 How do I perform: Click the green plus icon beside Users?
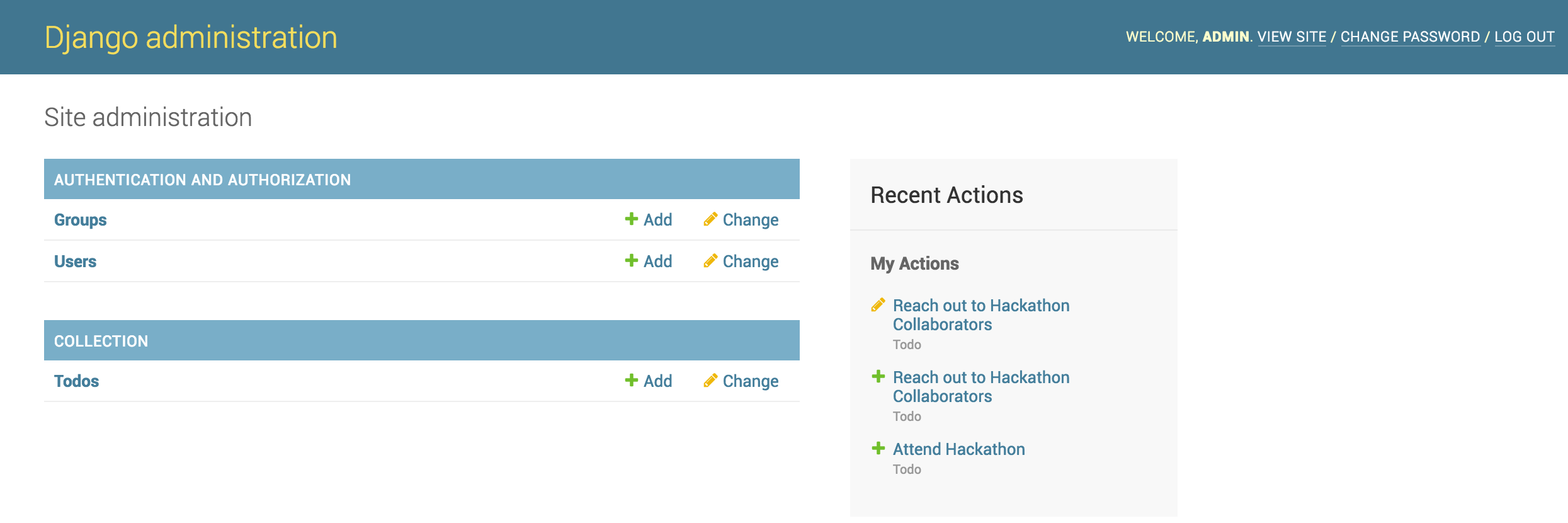631,261
